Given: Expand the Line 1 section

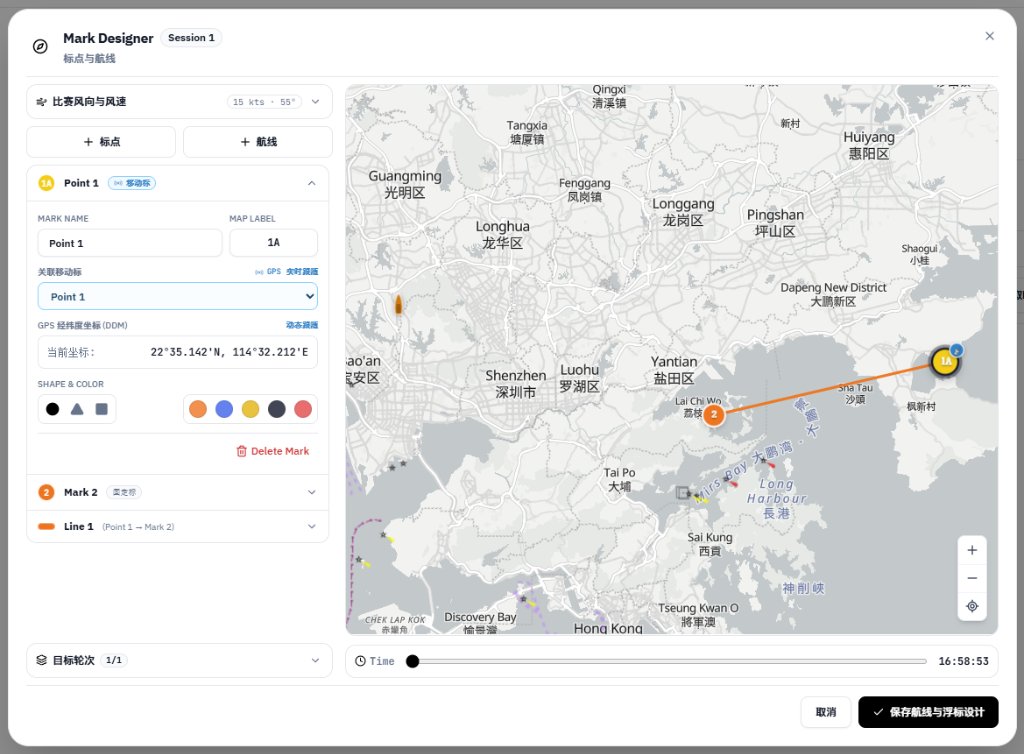Looking at the screenshot, I should pos(312,527).
